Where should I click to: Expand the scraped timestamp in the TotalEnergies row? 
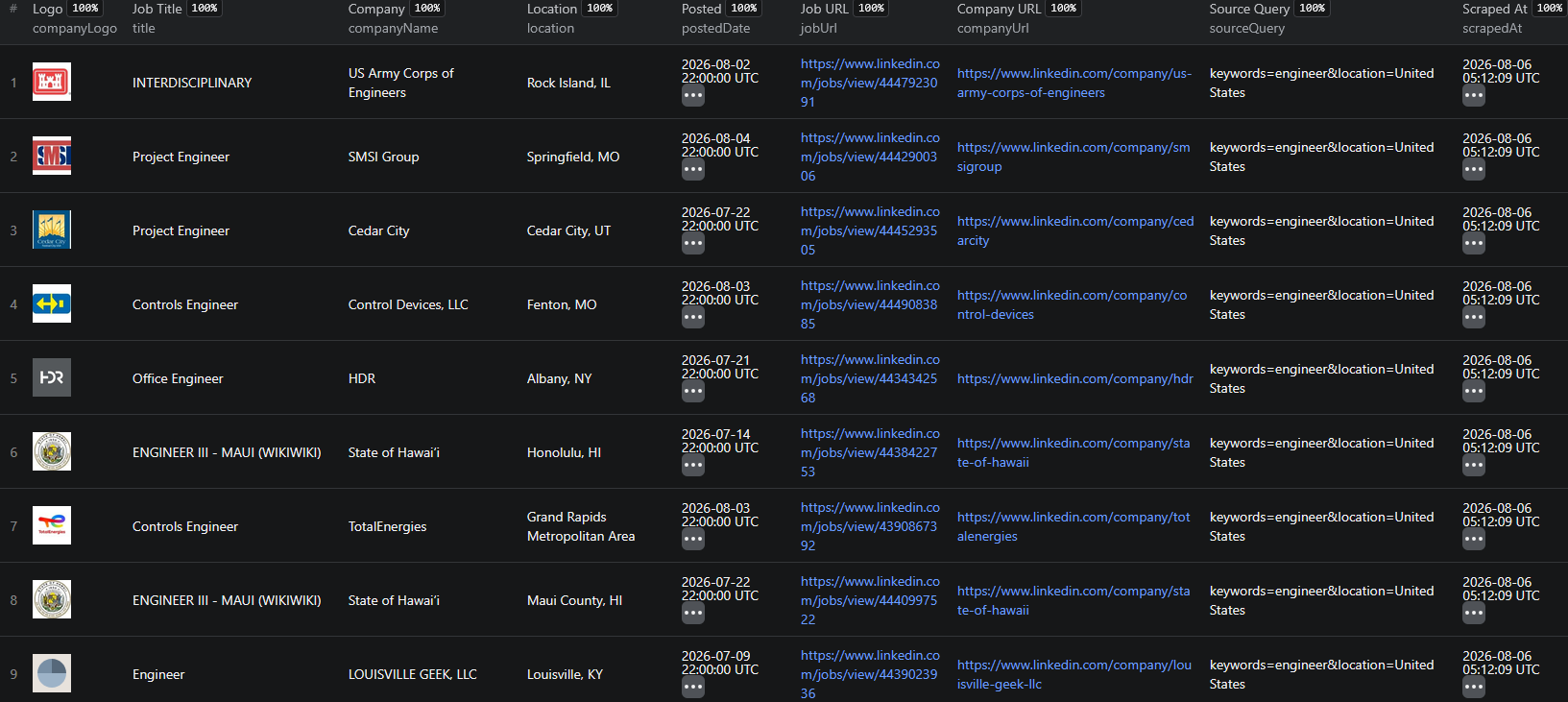click(x=1474, y=540)
